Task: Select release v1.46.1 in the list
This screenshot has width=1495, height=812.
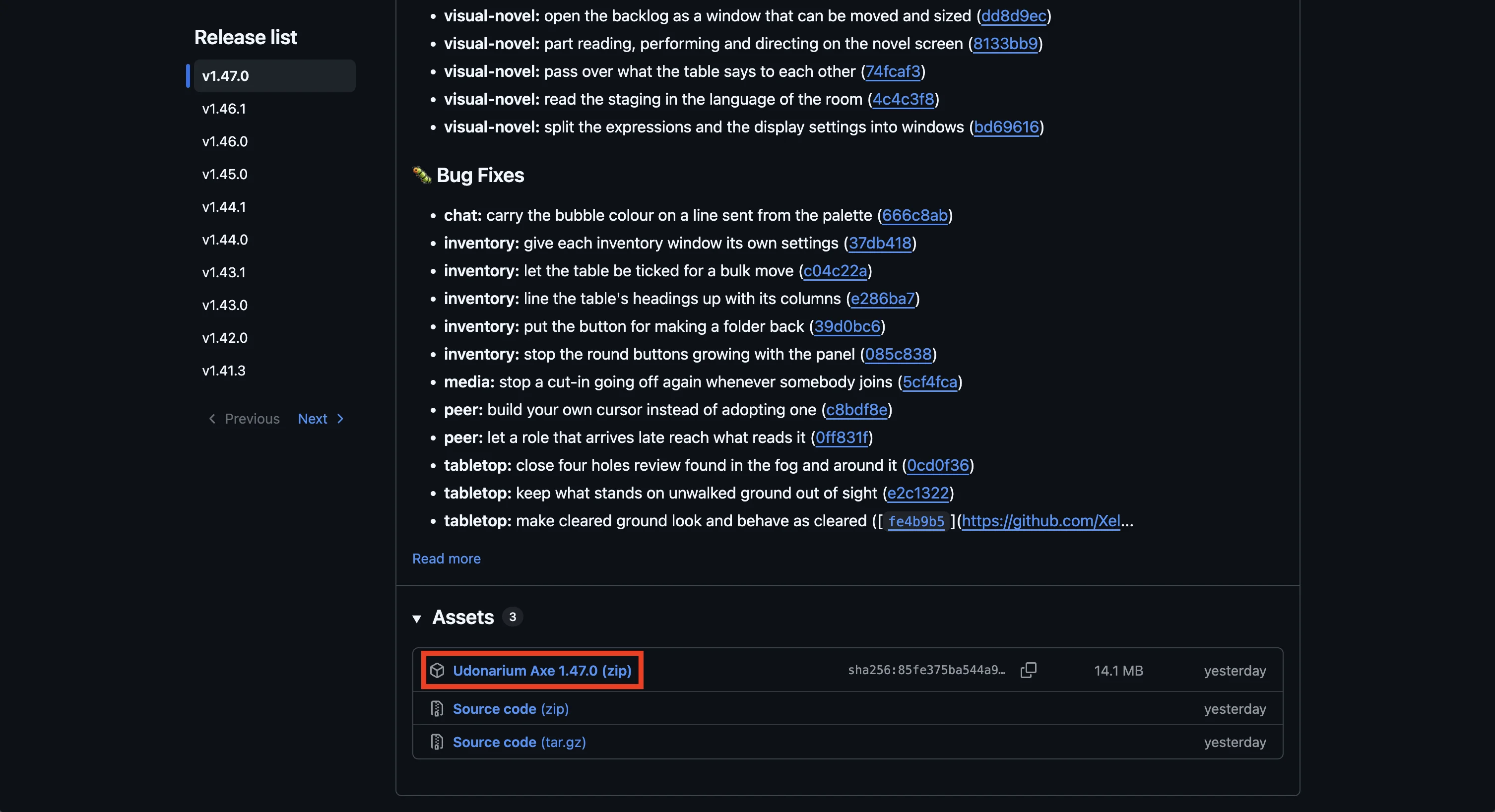Action: point(274,109)
